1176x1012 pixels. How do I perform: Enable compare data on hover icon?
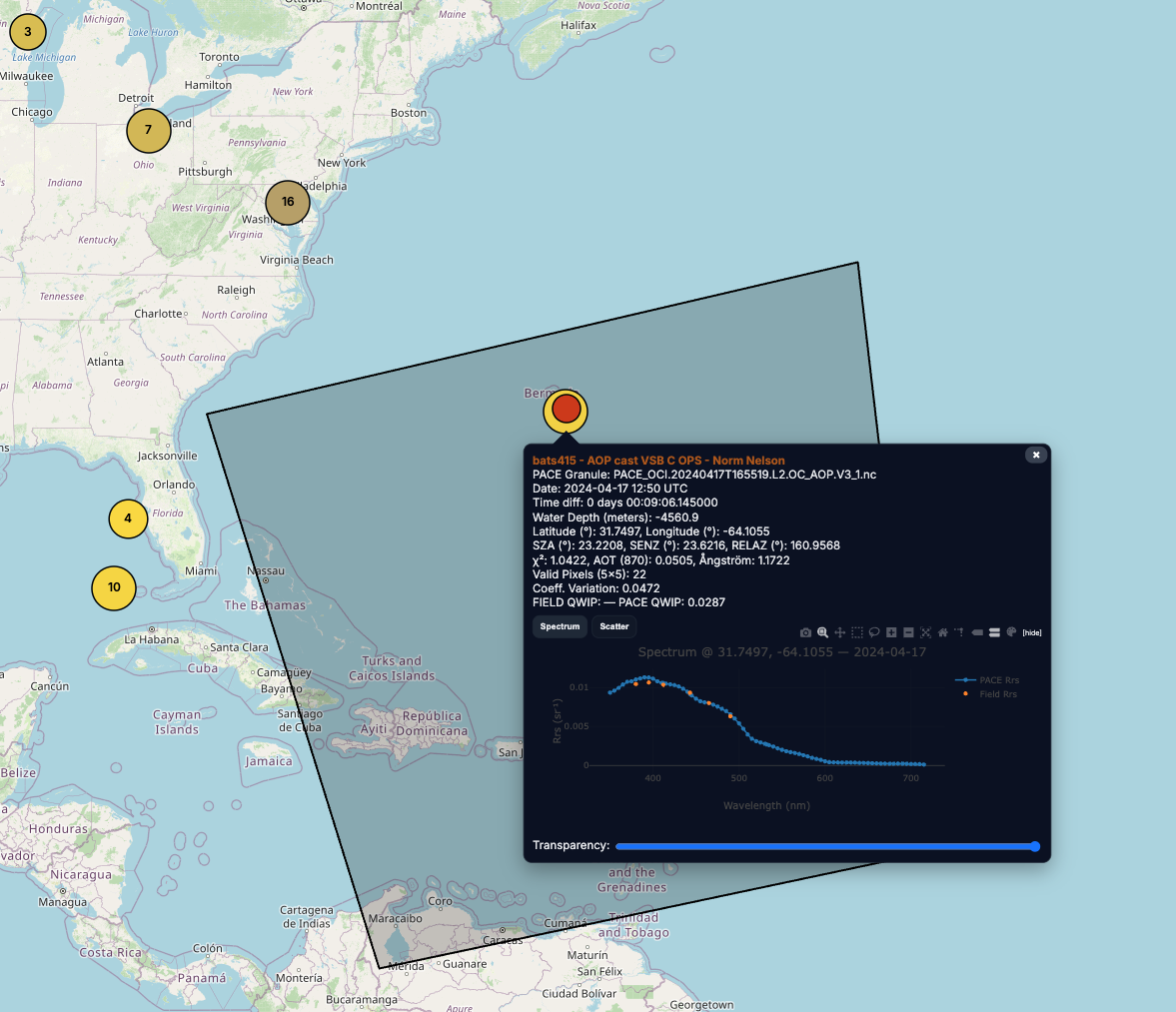tap(994, 632)
